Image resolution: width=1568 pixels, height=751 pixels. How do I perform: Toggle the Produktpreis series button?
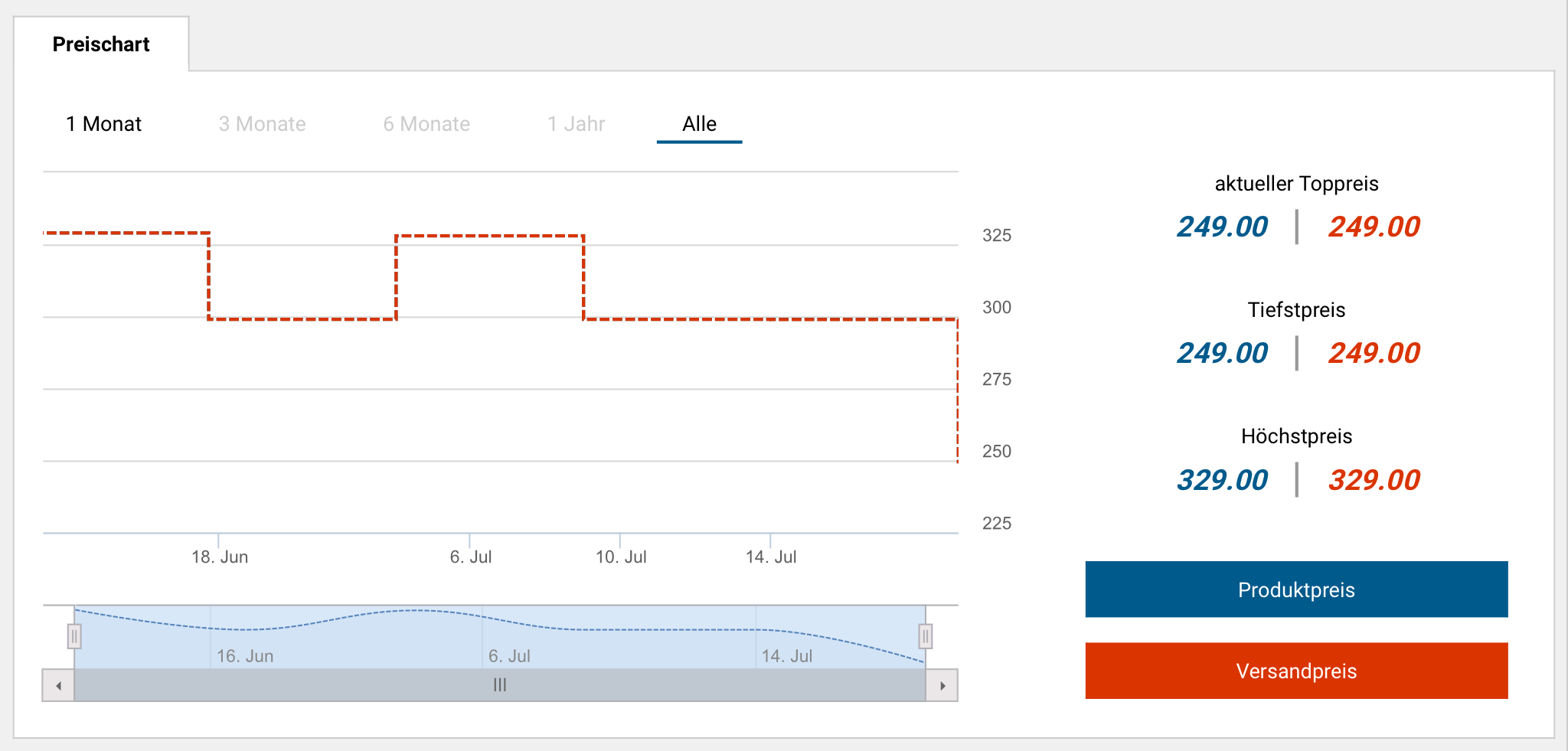coord(1296,589)
